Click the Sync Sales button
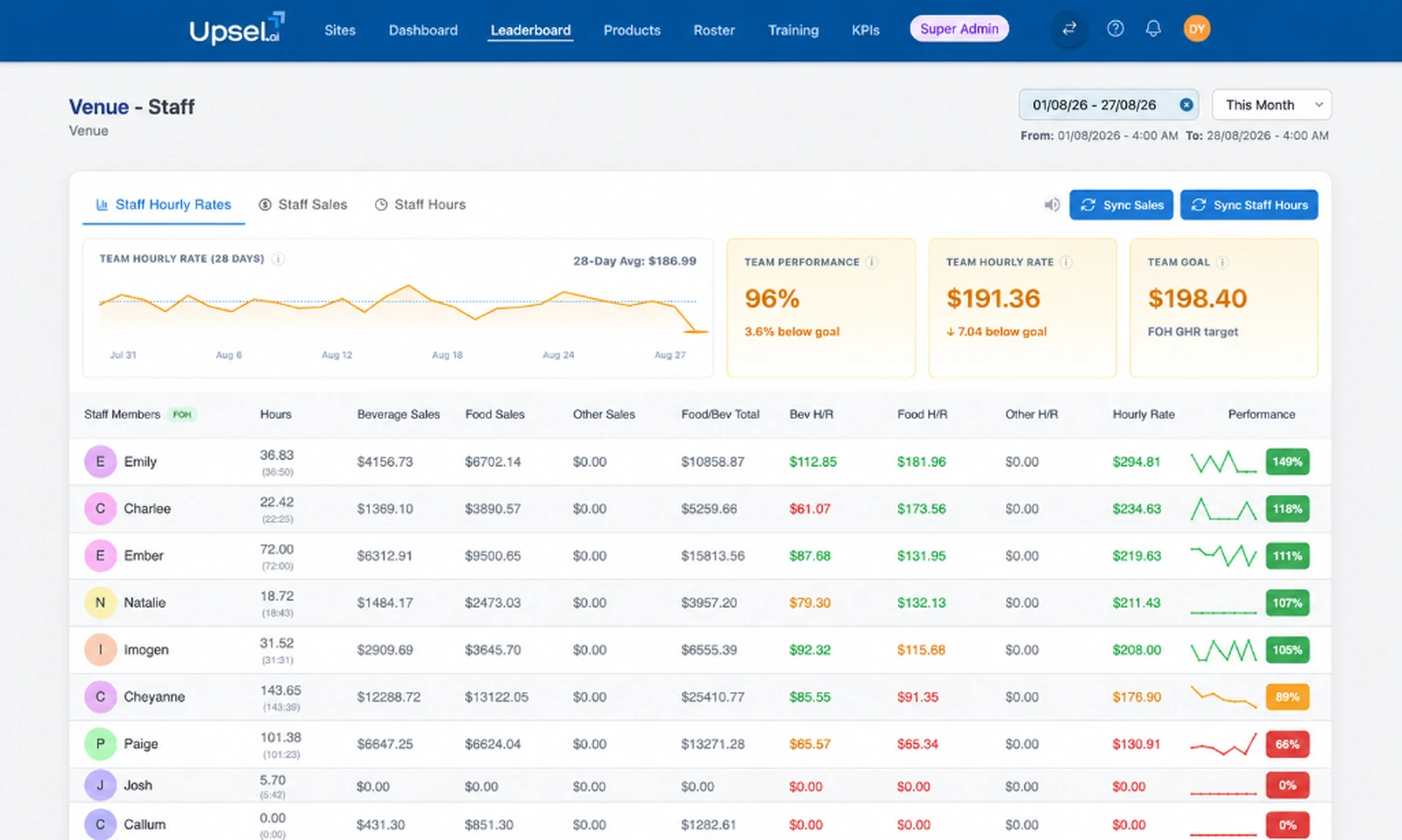This screenshot has width=1402, height=840. [x=1122, y=205]
